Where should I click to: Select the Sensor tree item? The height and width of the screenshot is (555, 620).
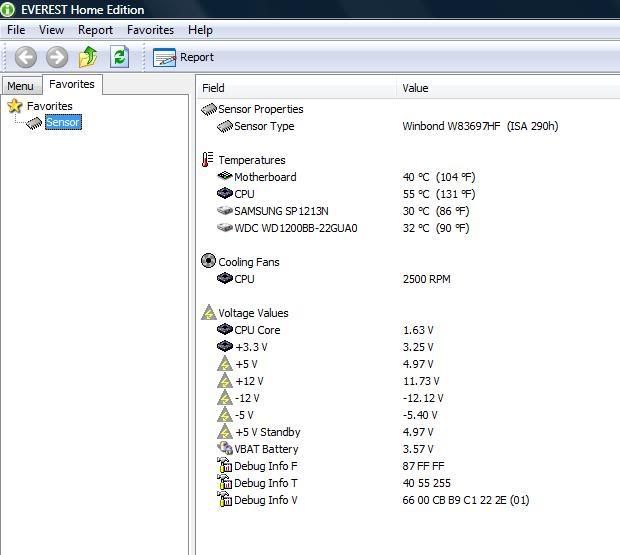point(63,122)
